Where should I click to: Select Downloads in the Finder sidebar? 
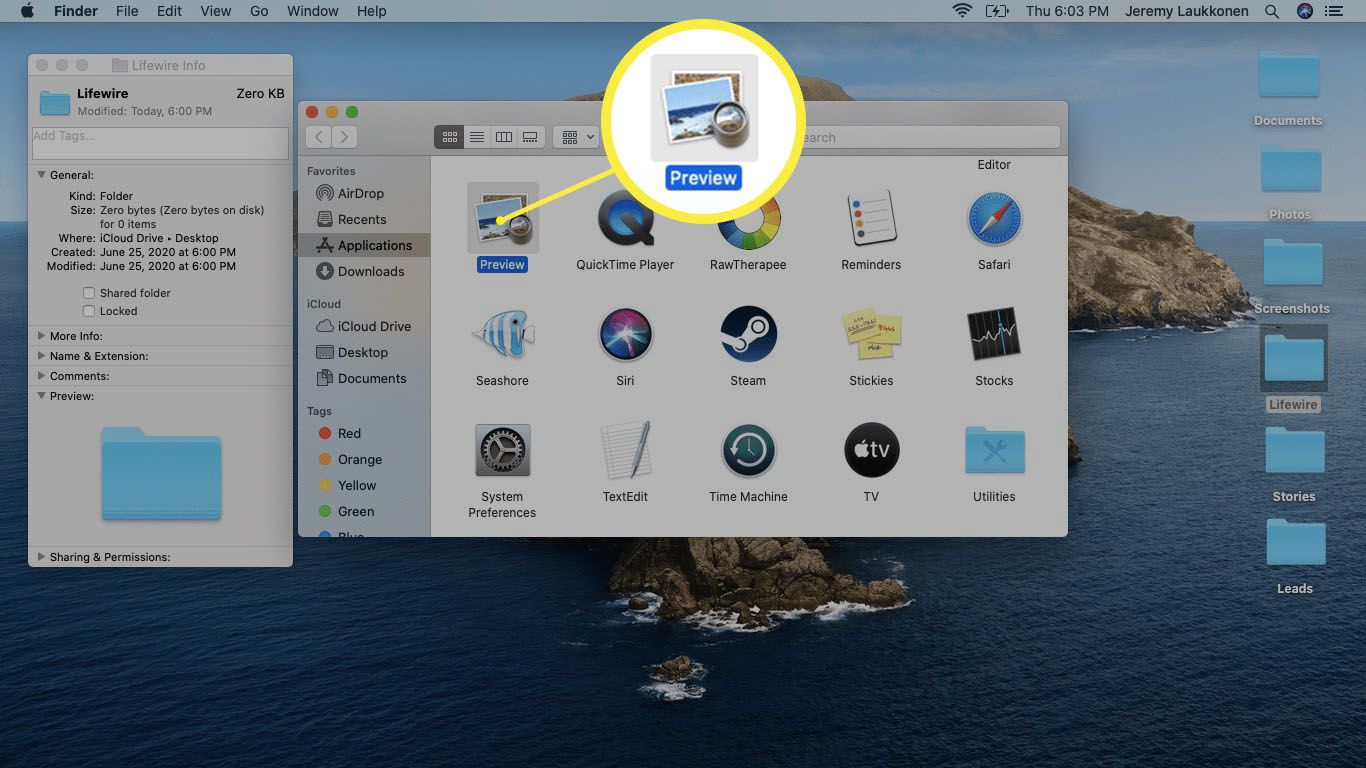coord(370,271)
